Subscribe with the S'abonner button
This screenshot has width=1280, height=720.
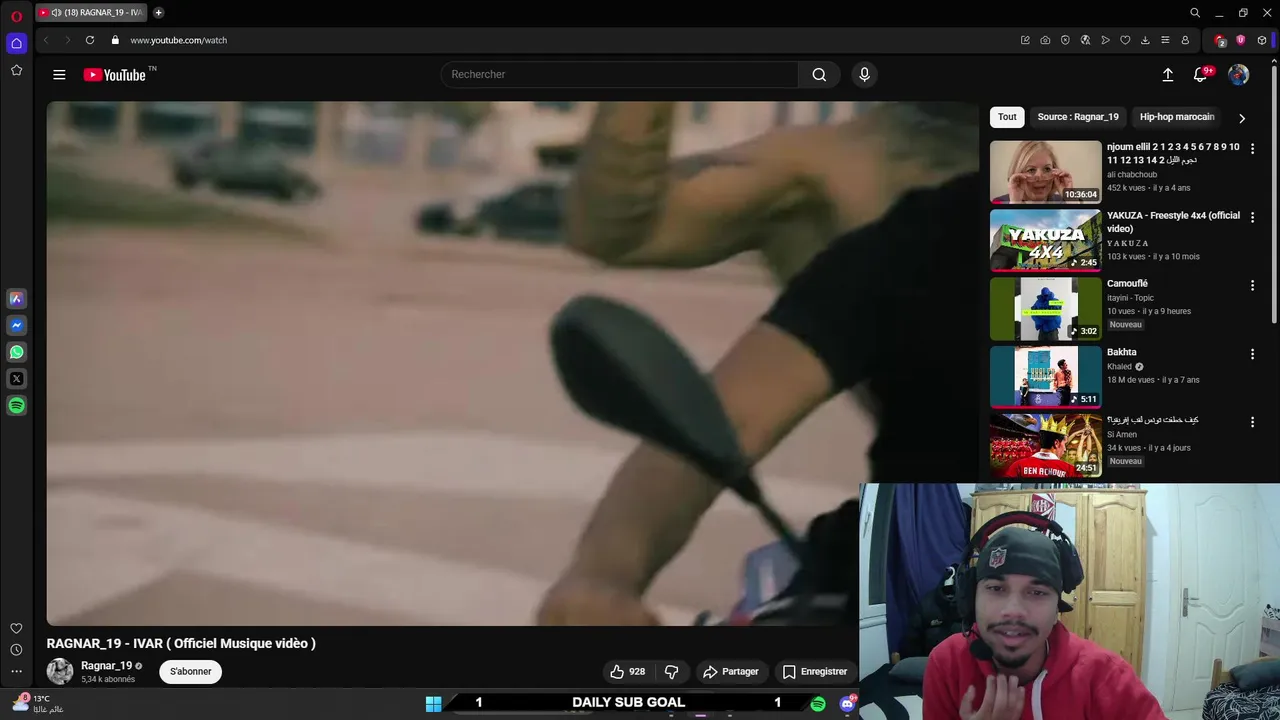pyautogui.click(x=191, y=671)
